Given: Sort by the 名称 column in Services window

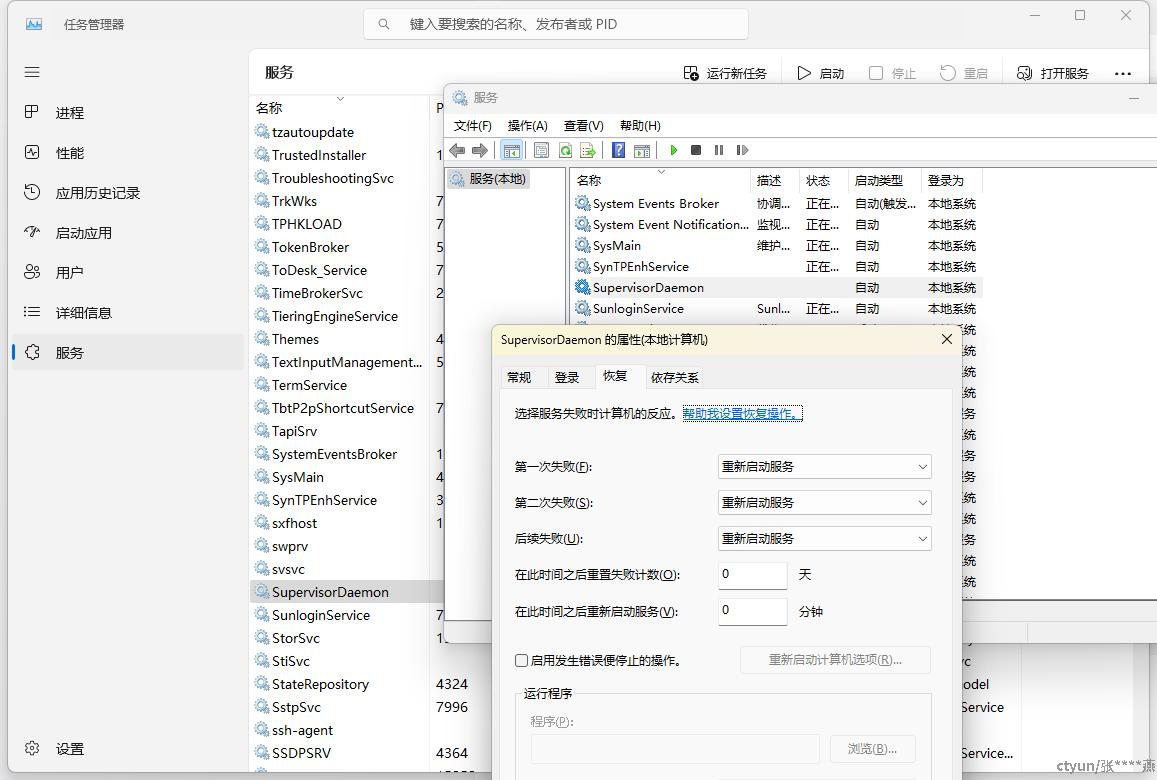Looking at the screenshot, I should coord(661,180).
